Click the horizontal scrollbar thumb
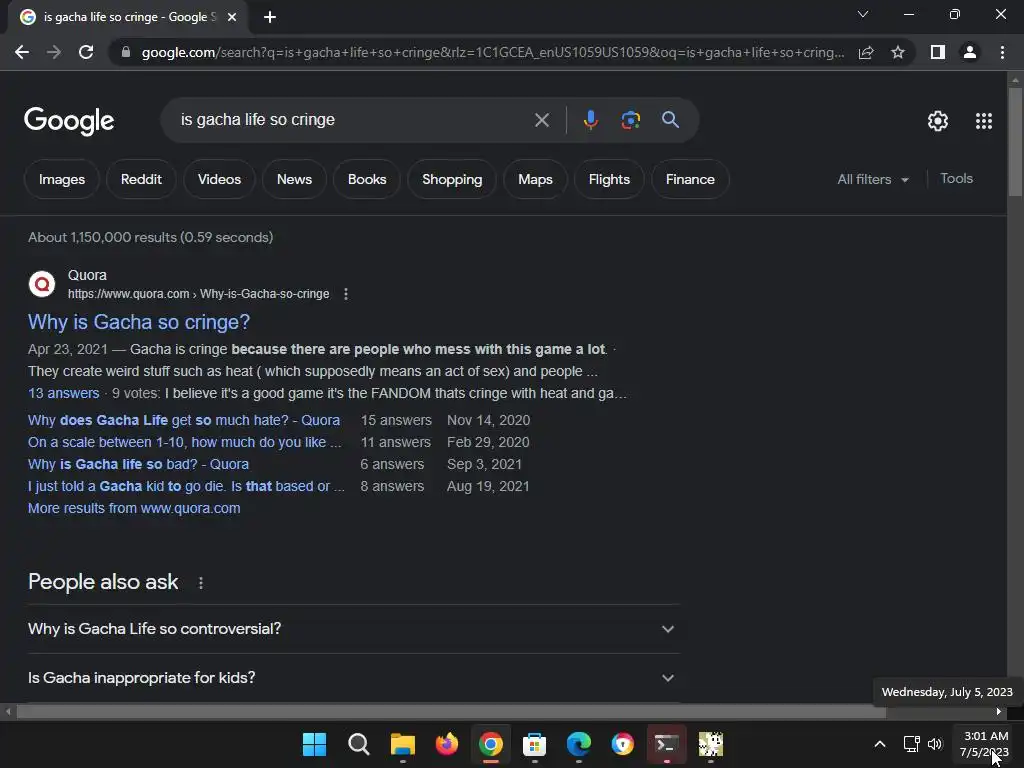 pos(451,712)
